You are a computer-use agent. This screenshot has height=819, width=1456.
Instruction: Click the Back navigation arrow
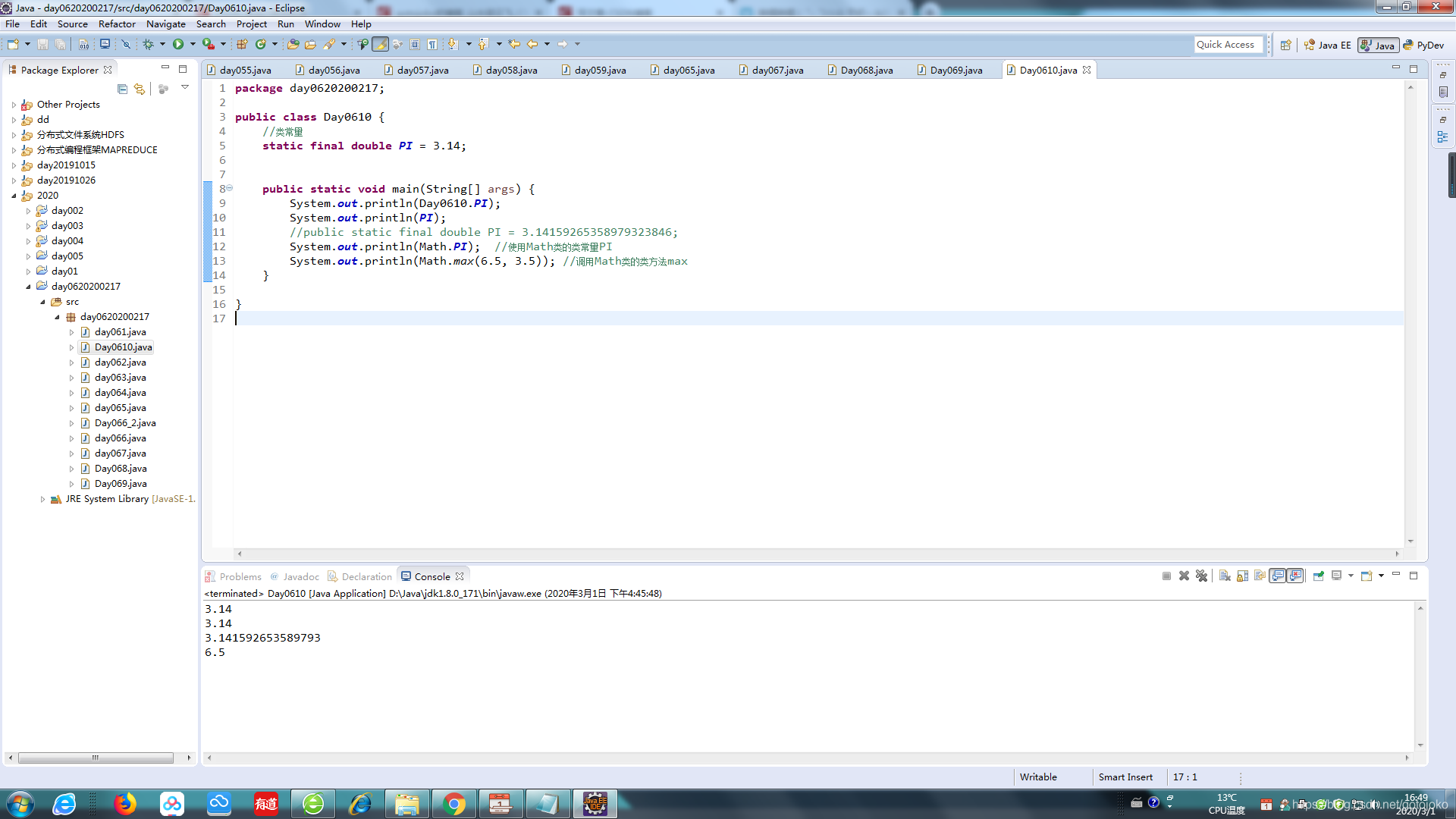532,45
